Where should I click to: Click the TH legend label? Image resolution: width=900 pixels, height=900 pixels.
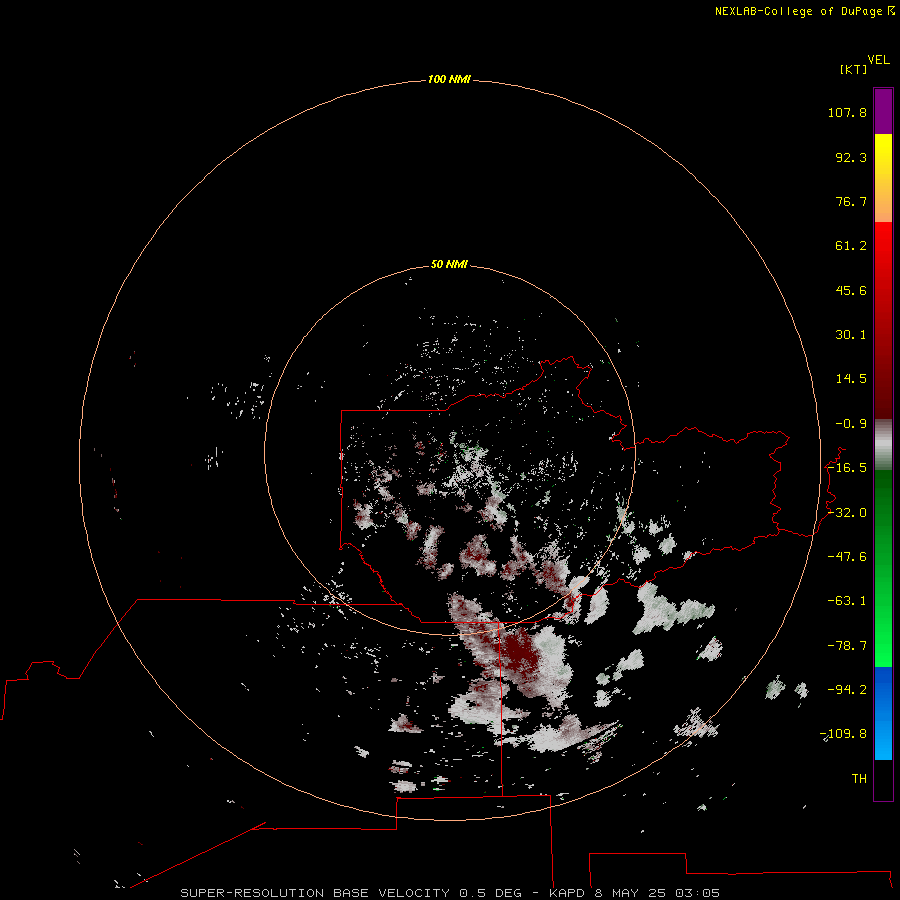coord(859,779)
